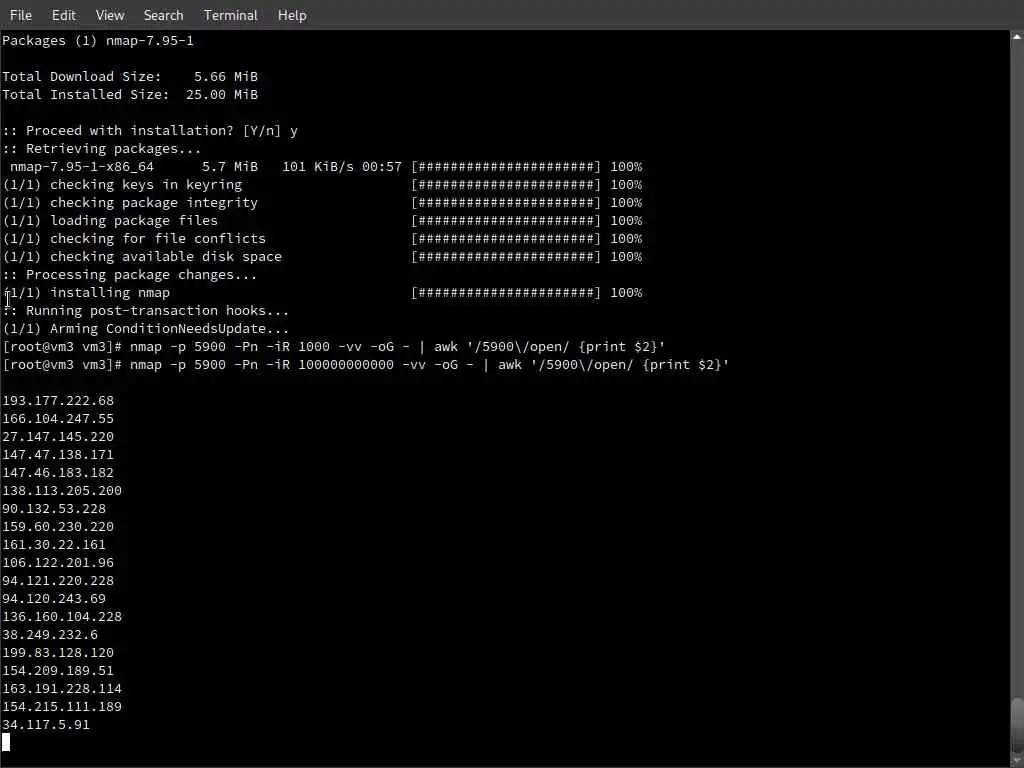Click IP address 94.120.243.69
This screenshot has width=1024, height=768.
[54, 598]
